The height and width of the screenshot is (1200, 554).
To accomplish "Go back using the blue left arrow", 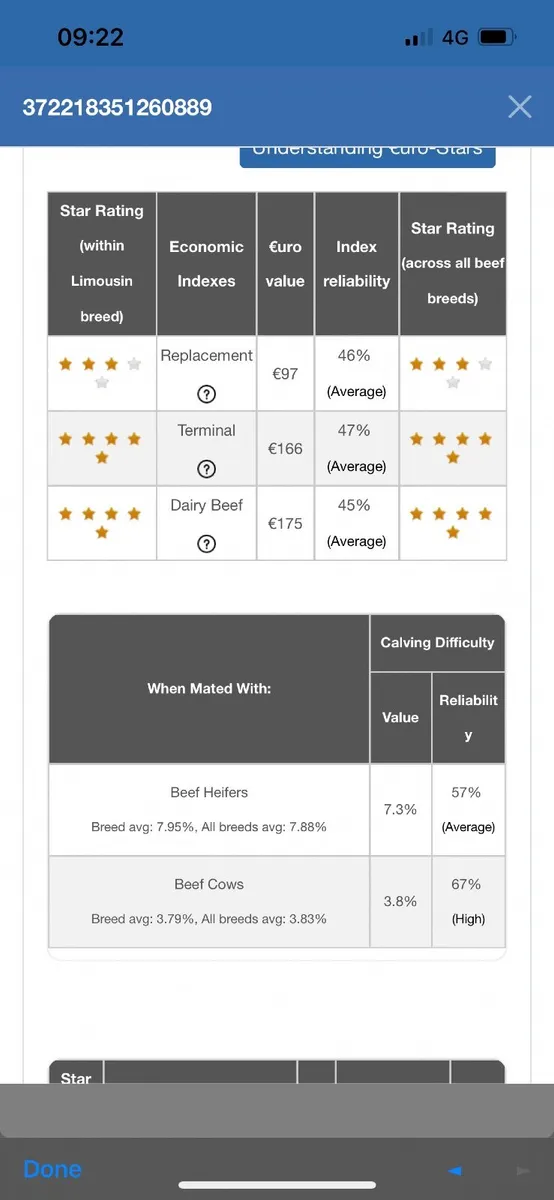I will pos(455,1170).
